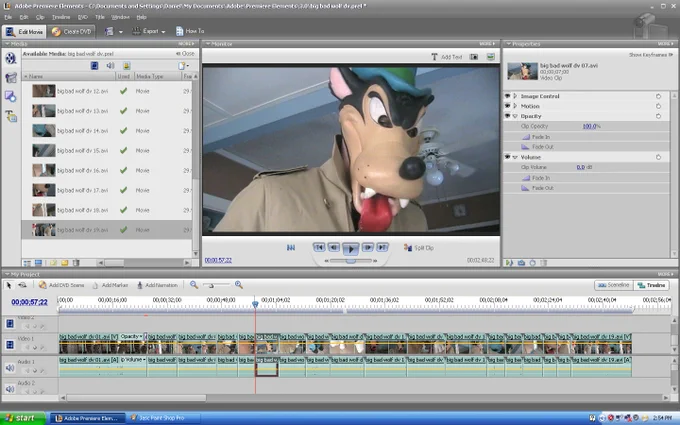Open the Media view icon in Media sidebar
The height and width of the screenshot is (425, 680).
(x=10, y=58)
